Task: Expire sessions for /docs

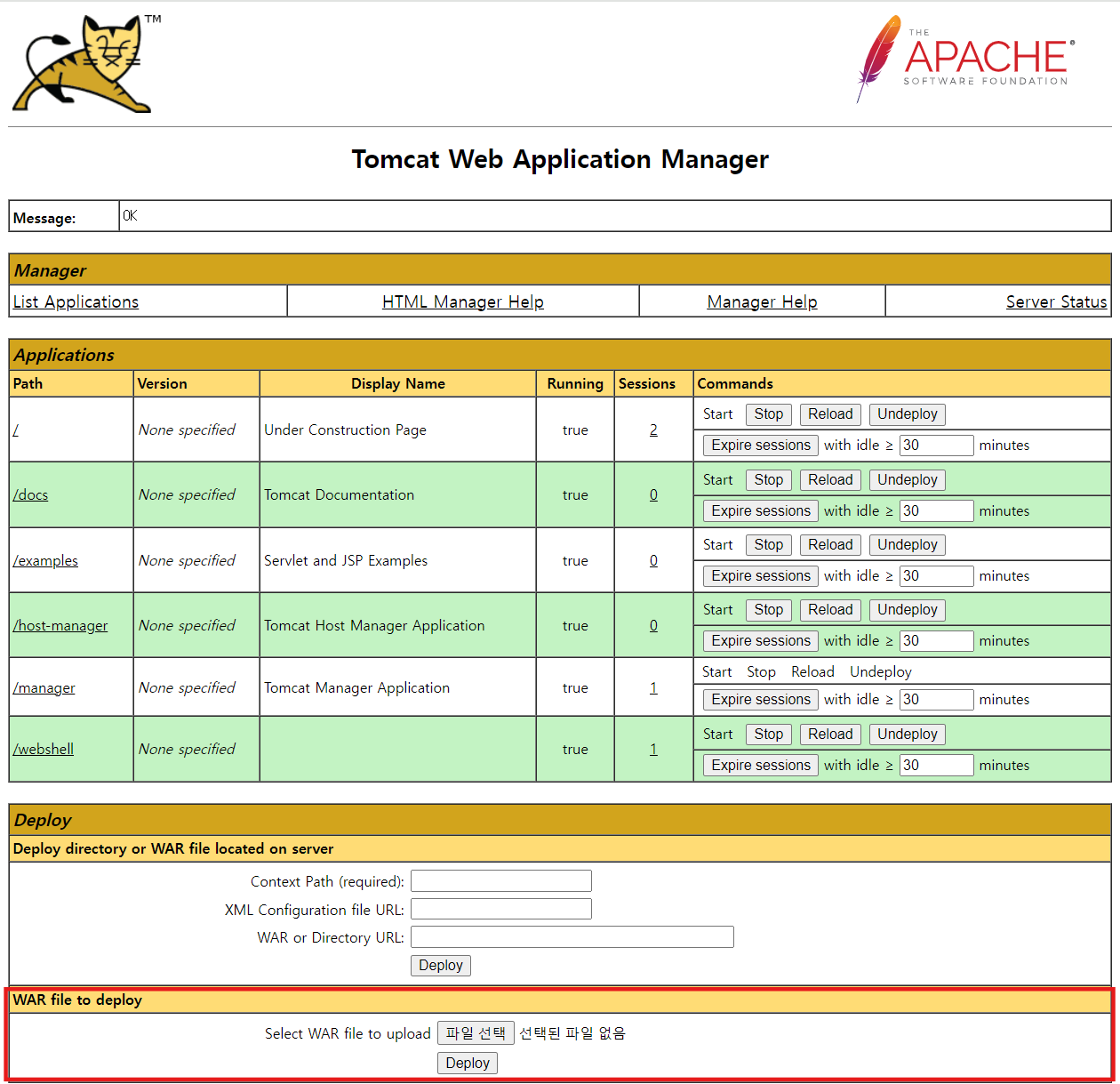Action: click(x=761, y=511)
